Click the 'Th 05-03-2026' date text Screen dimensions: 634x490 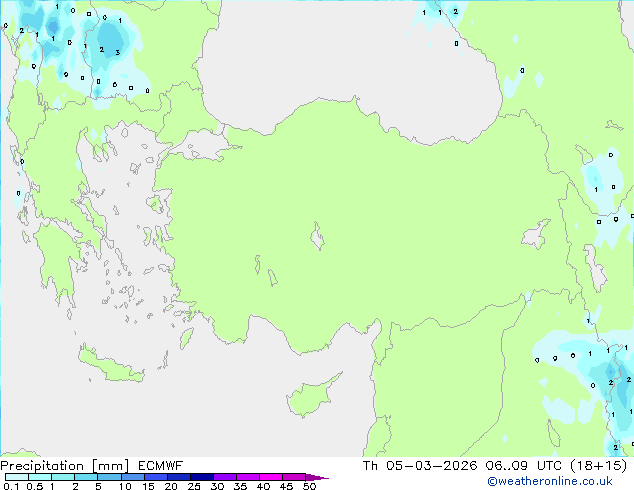pos(420,466)
